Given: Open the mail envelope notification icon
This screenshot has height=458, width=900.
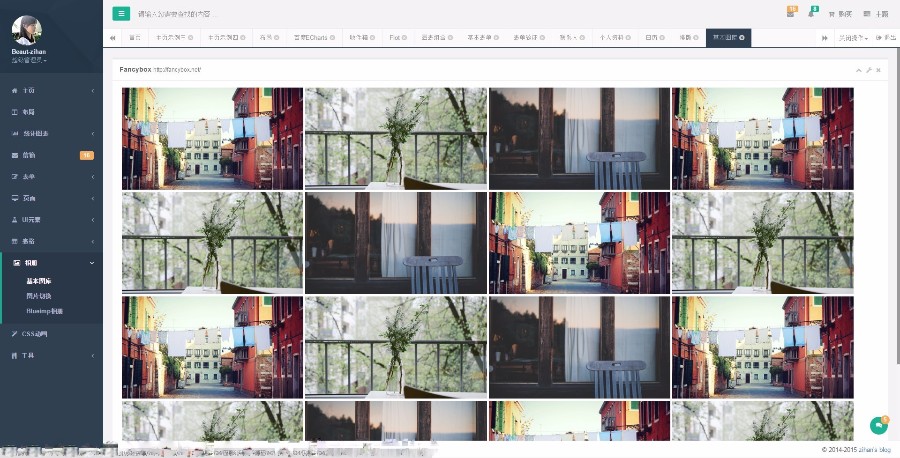Looking at the screenshot, I should click(x=790, y=14).
